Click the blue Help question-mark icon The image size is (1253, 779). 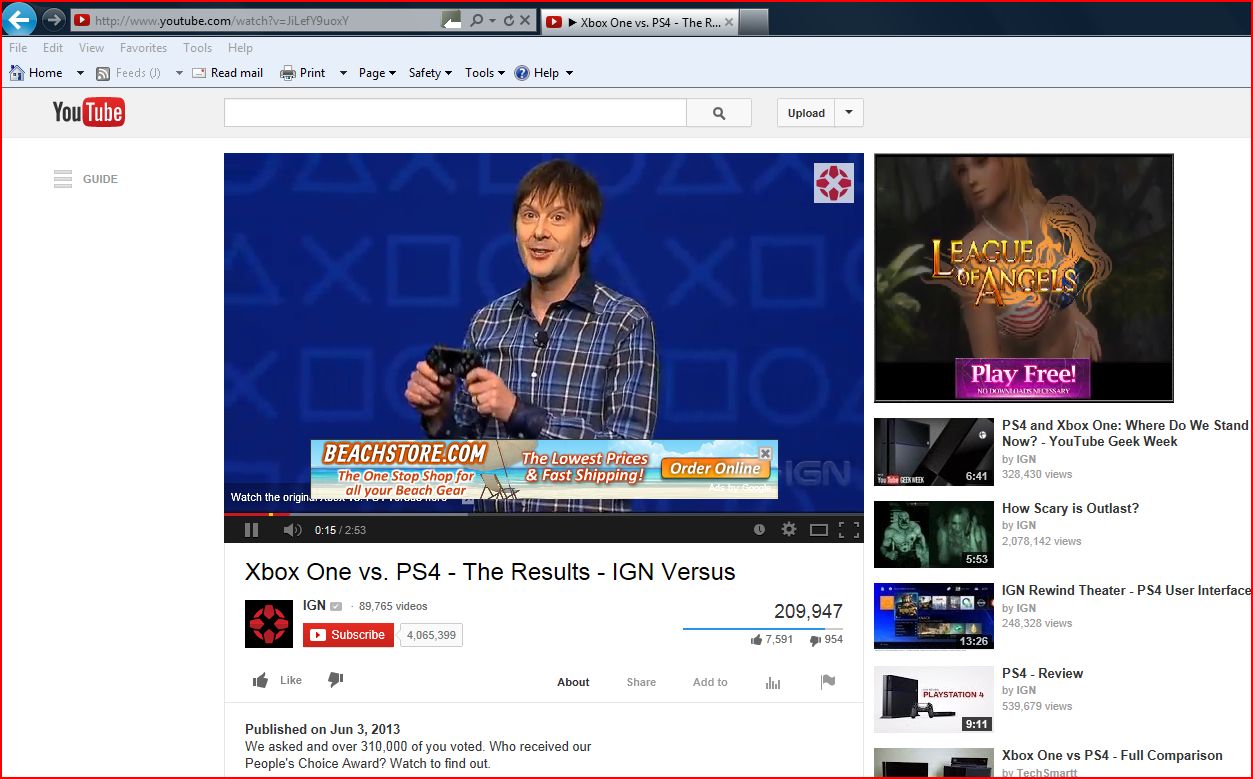point(522,73)
